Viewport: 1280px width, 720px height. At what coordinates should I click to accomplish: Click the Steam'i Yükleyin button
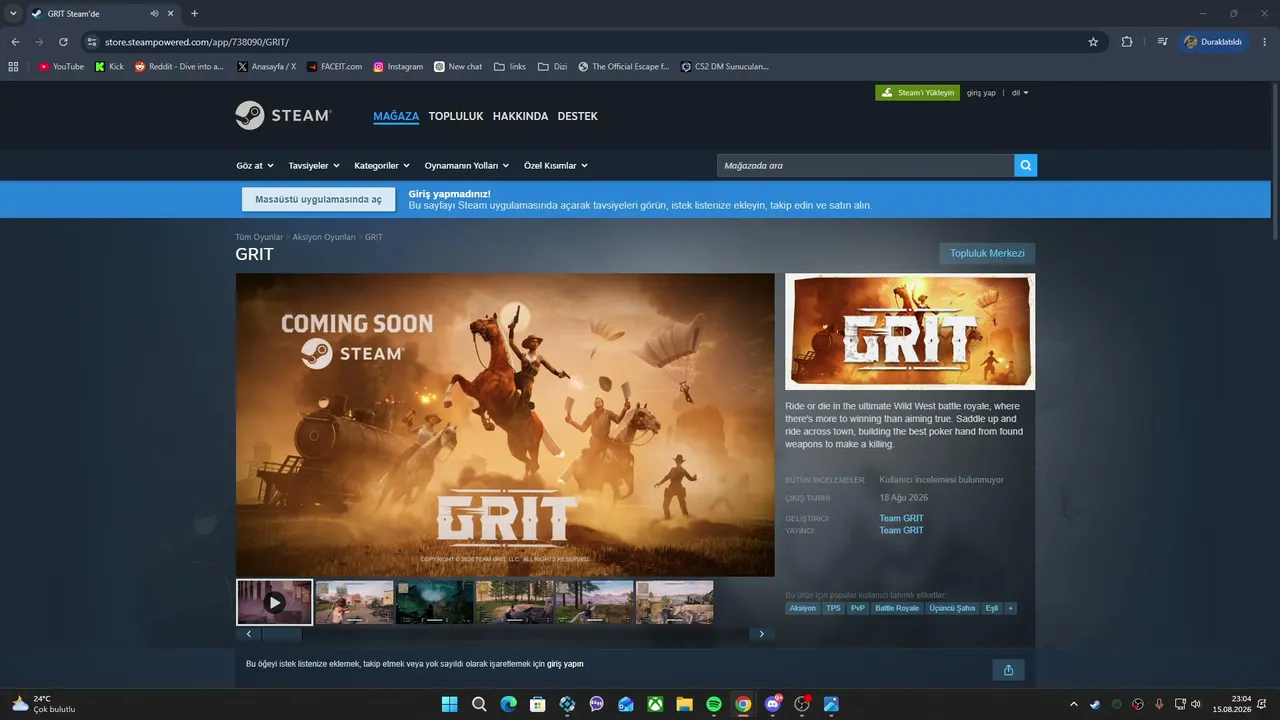[917, 93]
